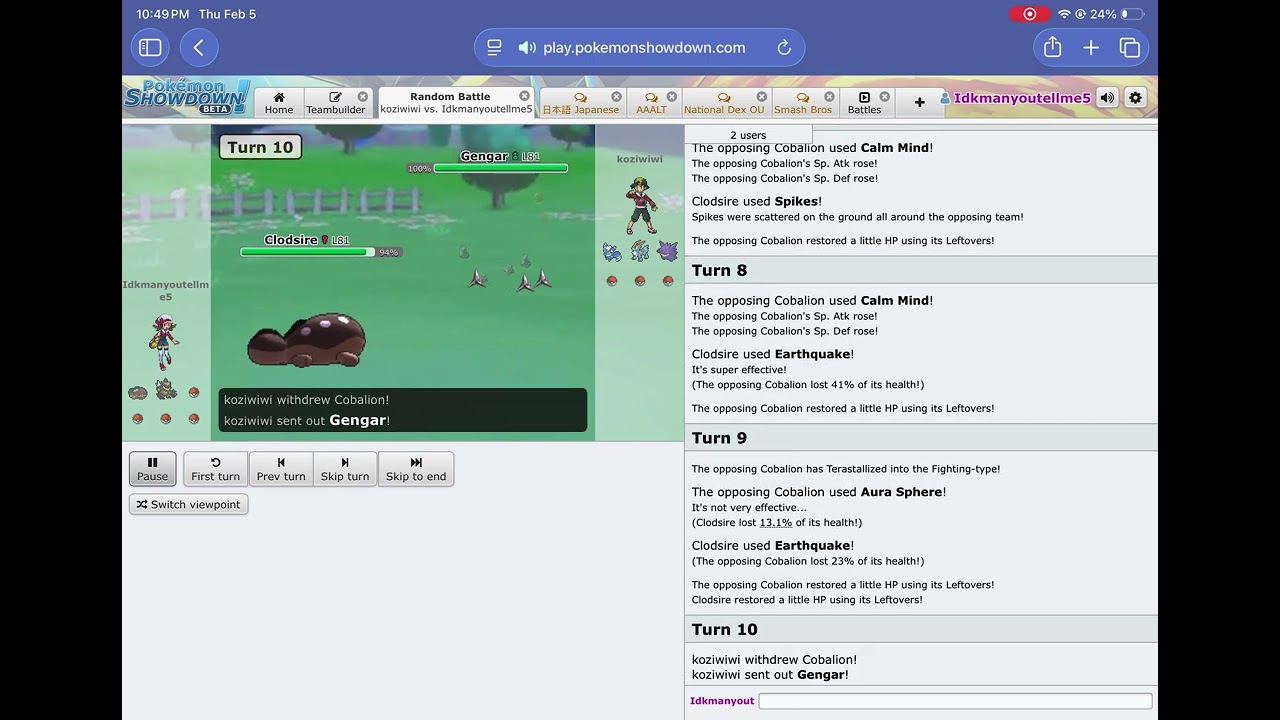1280x720 pixels.
Task: Click the Gengar team icon under koziwiwi
Action: 668,251
